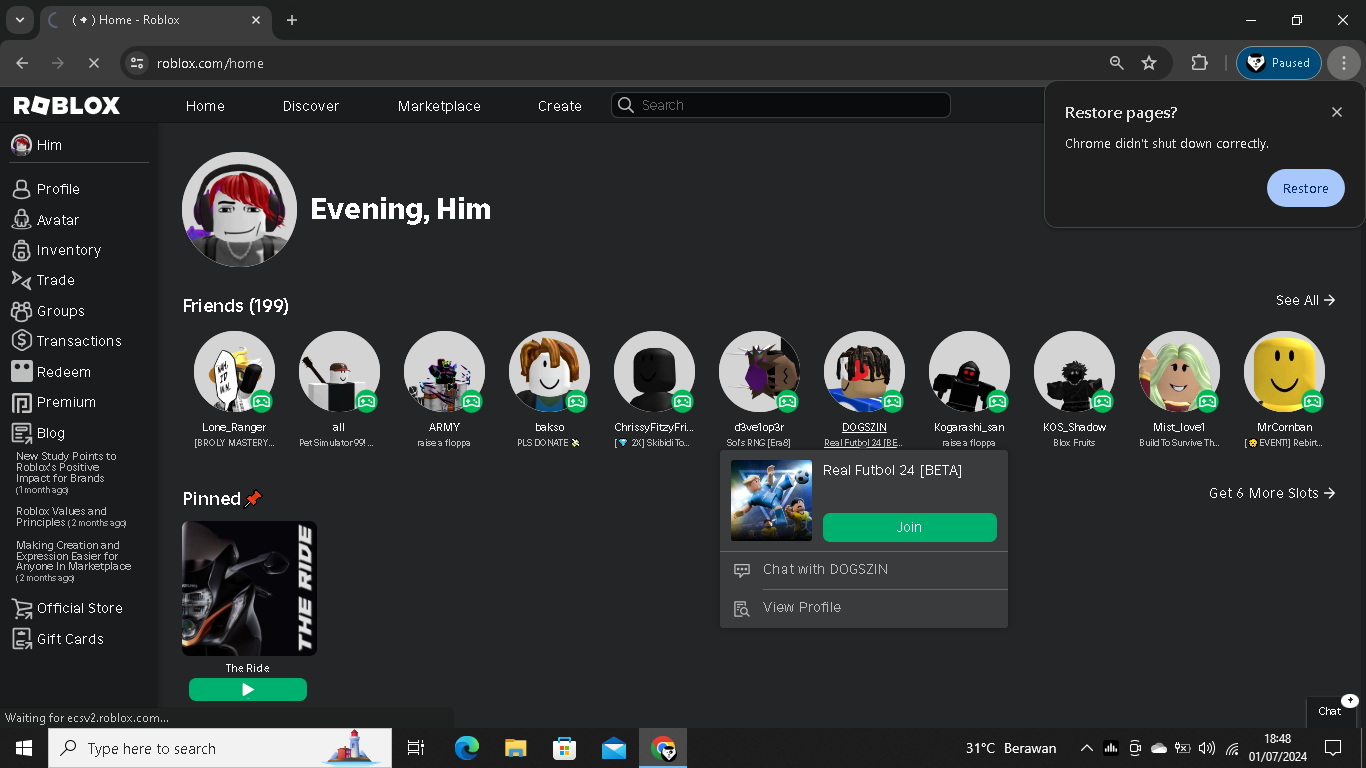Click the Restore button
The width and height of the screenshot is (1366, 768).
pyautogui.click(x=1306, y=188)
